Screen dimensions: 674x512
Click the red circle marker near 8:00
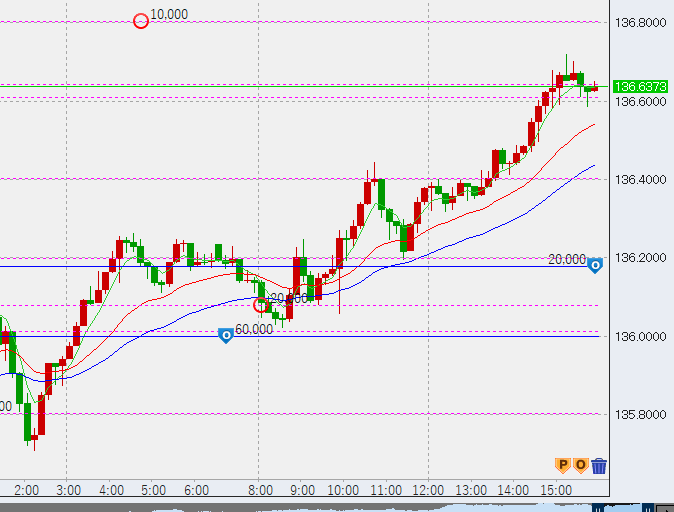(x=261, y=304)
